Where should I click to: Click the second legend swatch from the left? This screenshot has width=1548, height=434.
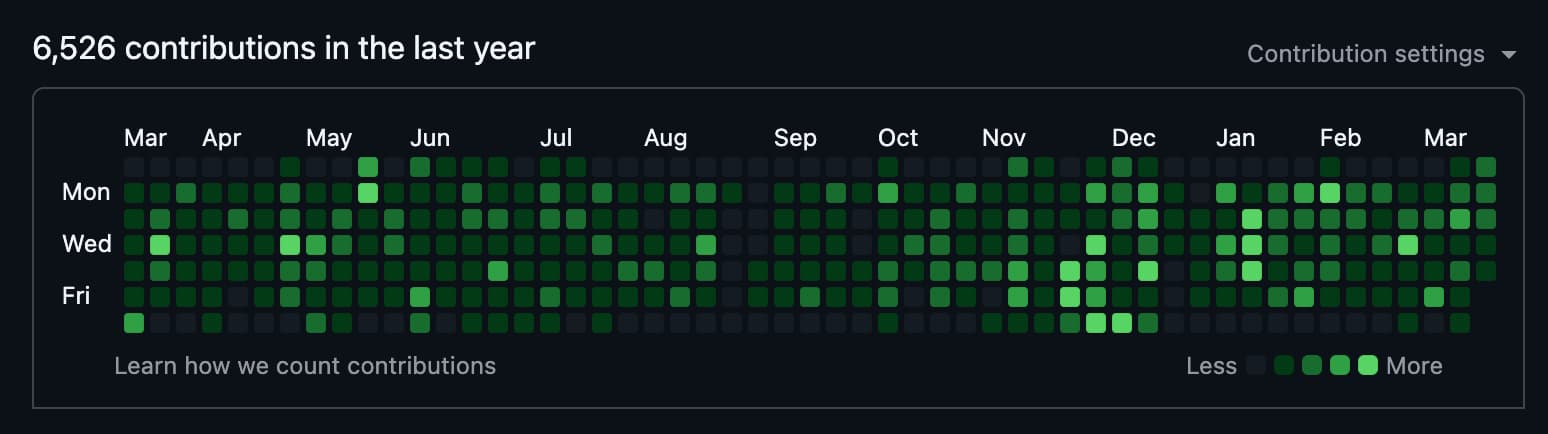1284,366
